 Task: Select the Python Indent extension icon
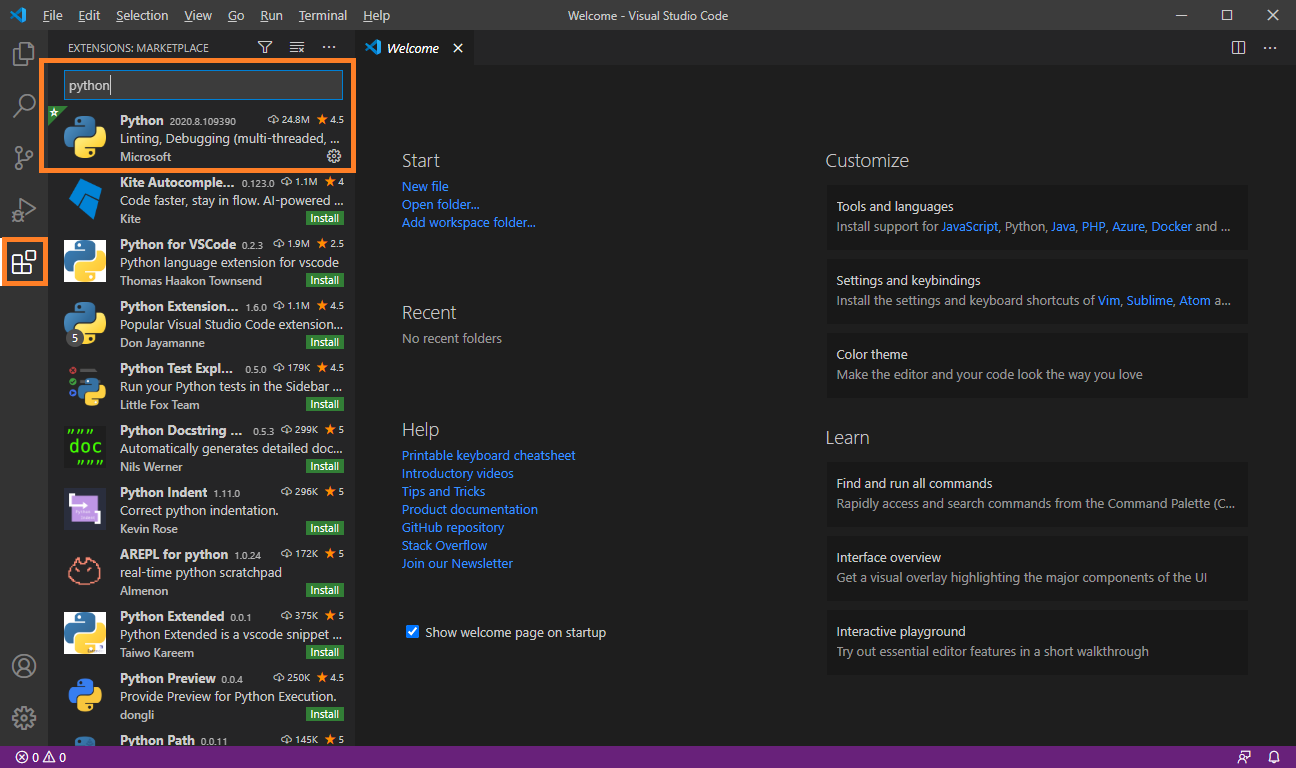point(85,509)
